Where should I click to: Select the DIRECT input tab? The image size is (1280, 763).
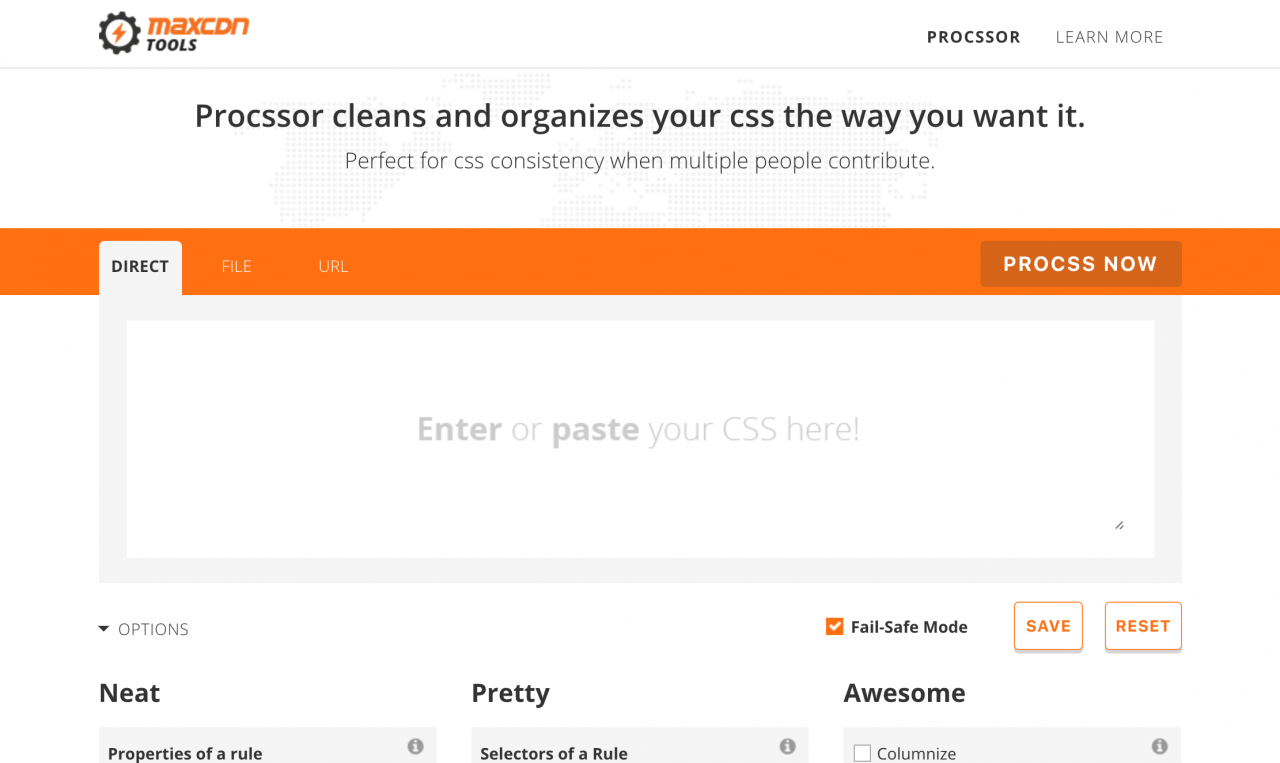[x=140, y=267]
